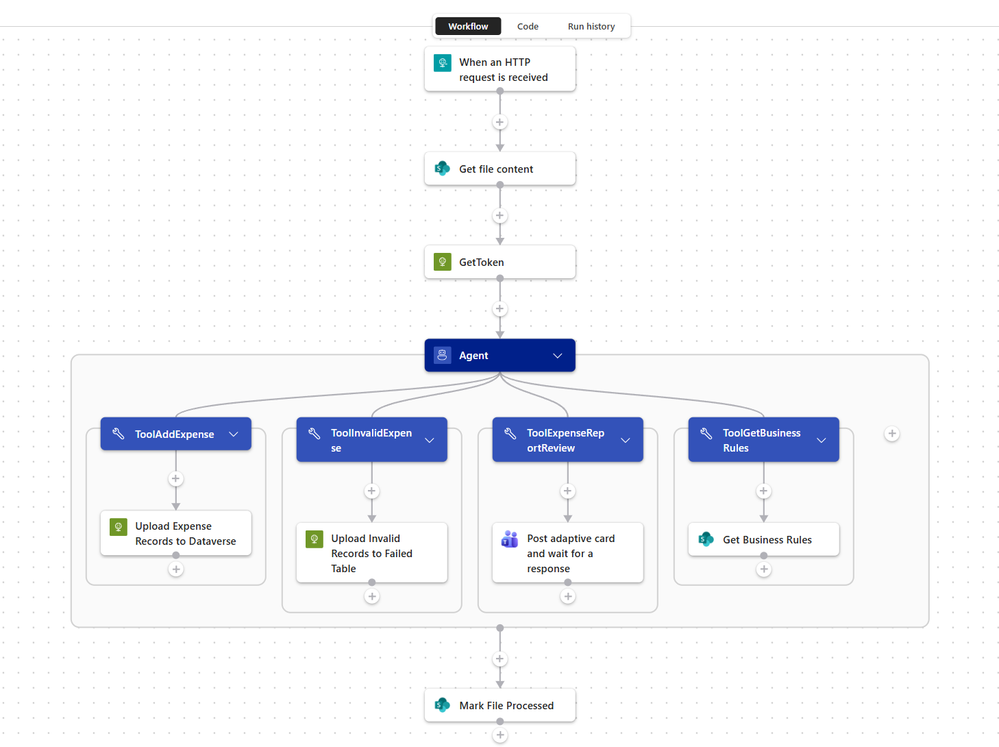Open Upload Expense Records to Dataverse action

click(x=176, y=533)
